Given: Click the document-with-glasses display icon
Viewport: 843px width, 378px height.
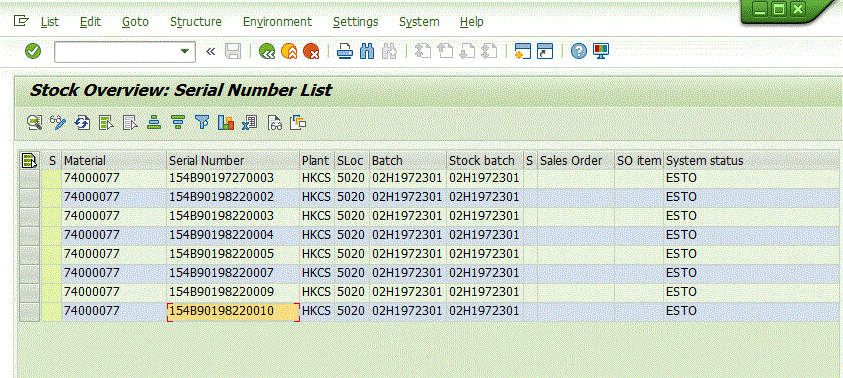Looking at the screenshot, I should click(275, 123).
